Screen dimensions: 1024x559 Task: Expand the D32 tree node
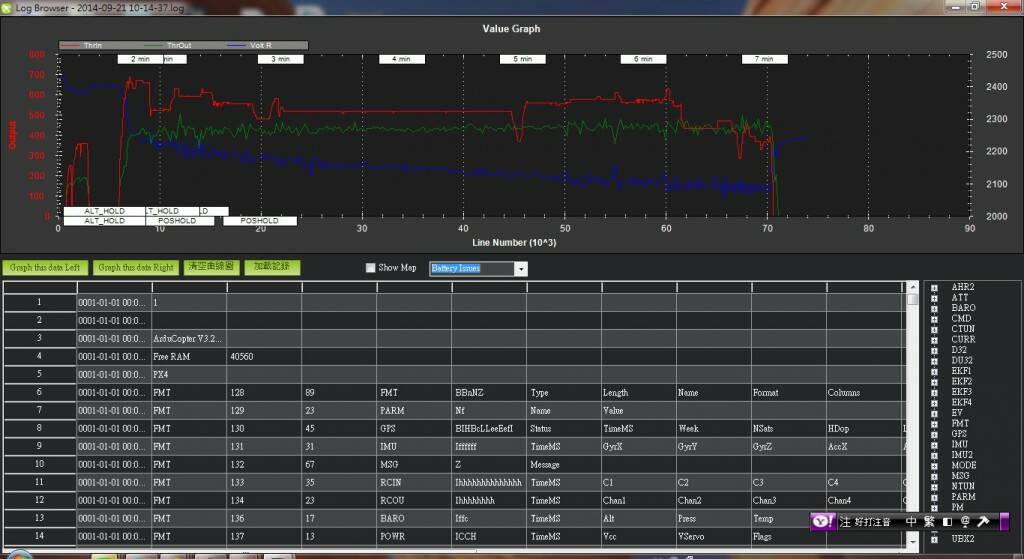(x=934, y=350)
